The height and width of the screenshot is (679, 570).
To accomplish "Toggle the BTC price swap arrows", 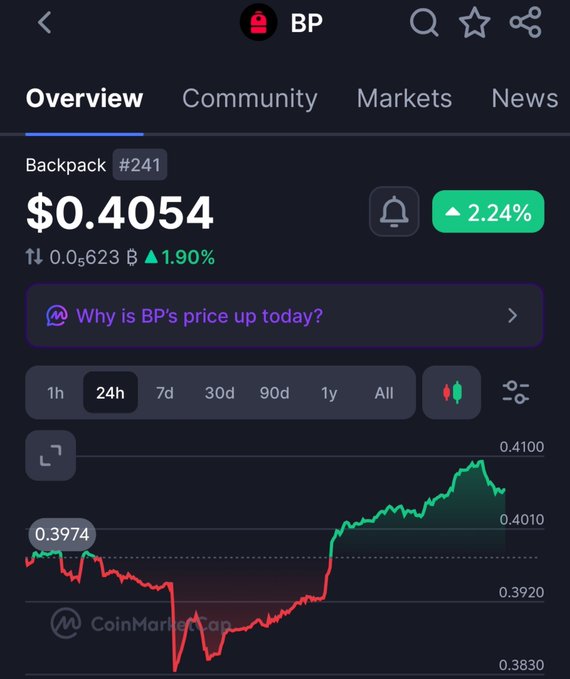I will tap(34, 257).
